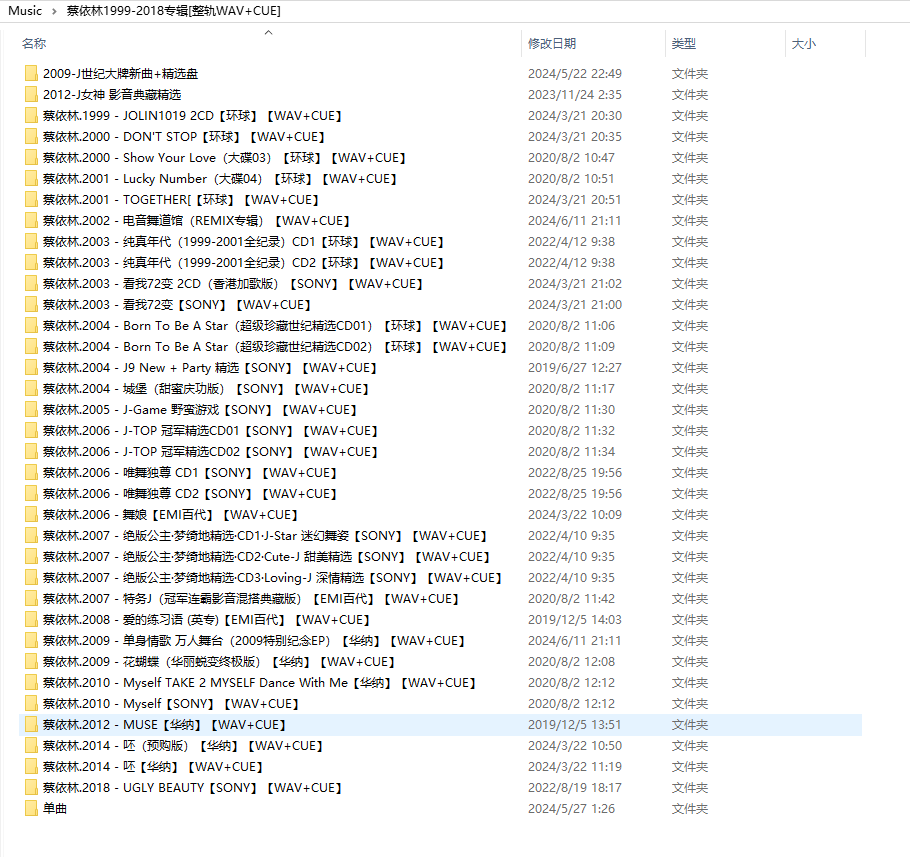Select the 舞娘 EMI百代 folder icon

pos(31,515)
